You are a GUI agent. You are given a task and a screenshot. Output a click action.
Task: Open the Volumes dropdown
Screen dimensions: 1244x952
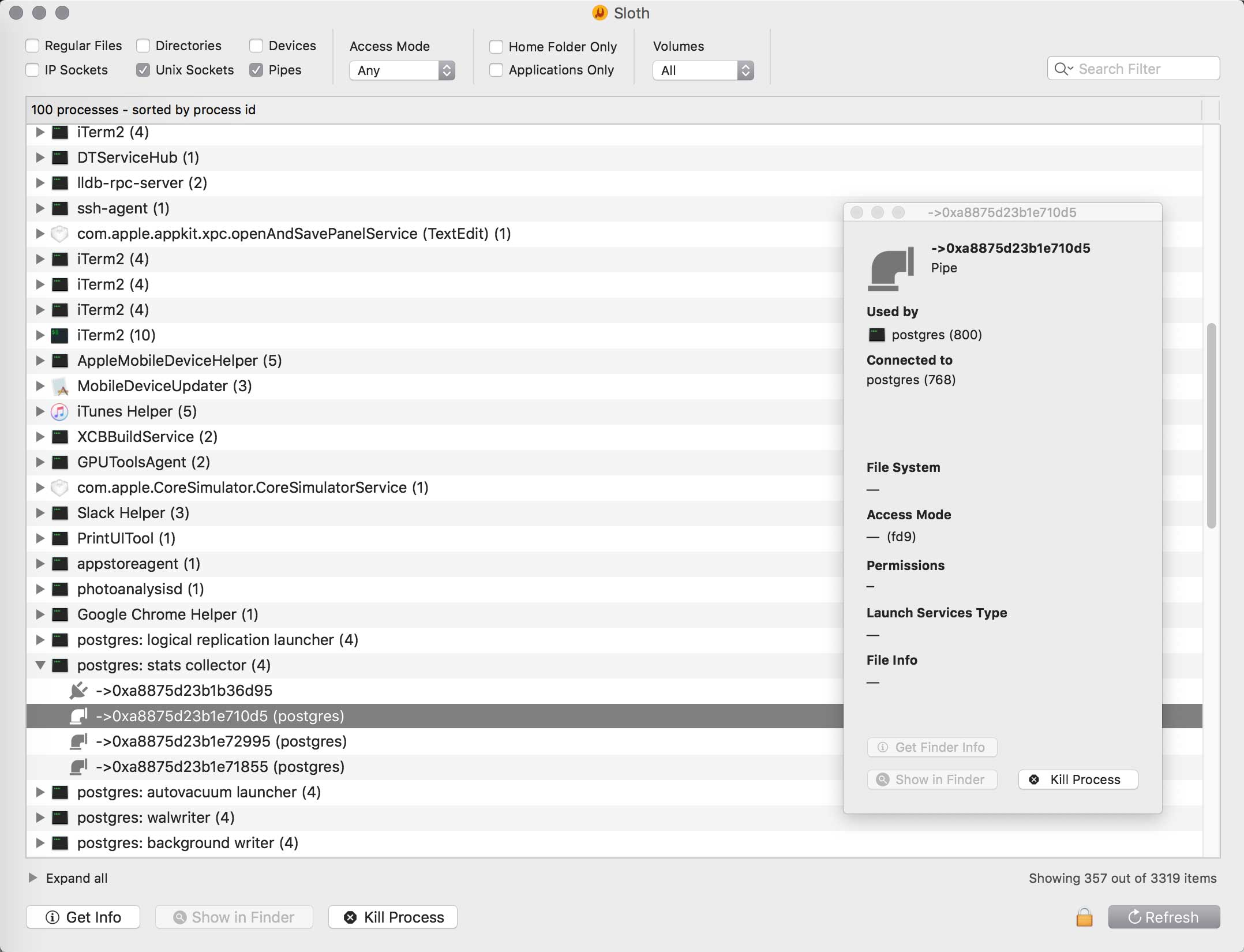point(703,70)
